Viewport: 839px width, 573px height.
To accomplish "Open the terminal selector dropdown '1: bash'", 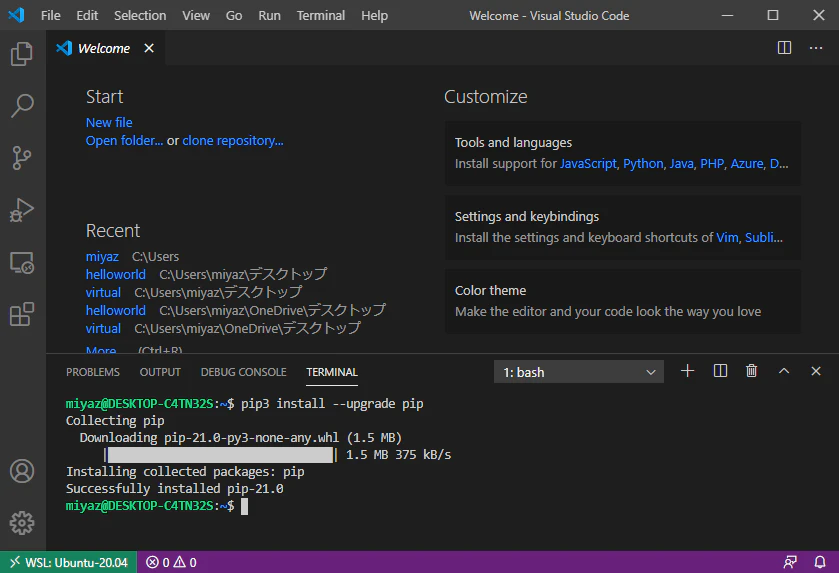I will click(x=578, y=372).
